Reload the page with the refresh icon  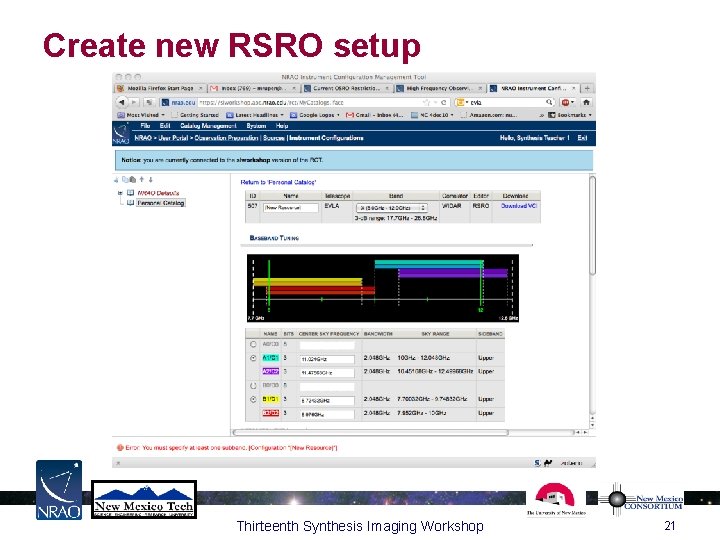point(443,102)
